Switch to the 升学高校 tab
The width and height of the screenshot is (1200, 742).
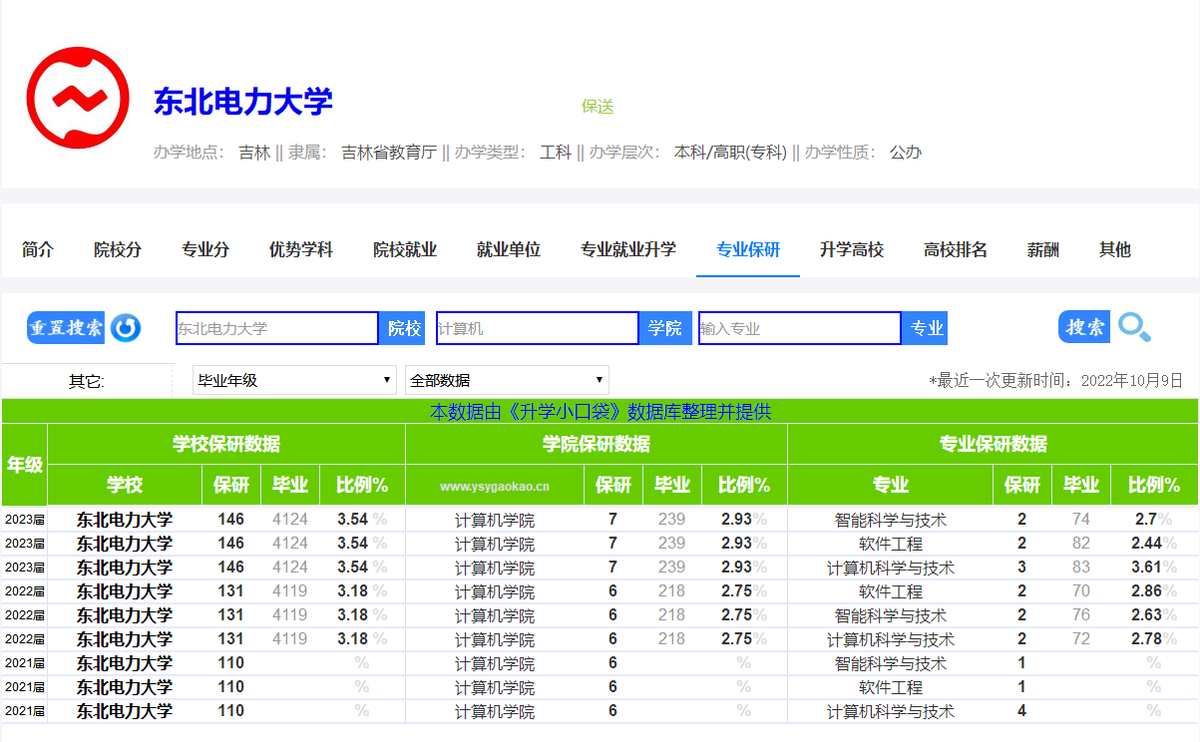click(852, 250)
